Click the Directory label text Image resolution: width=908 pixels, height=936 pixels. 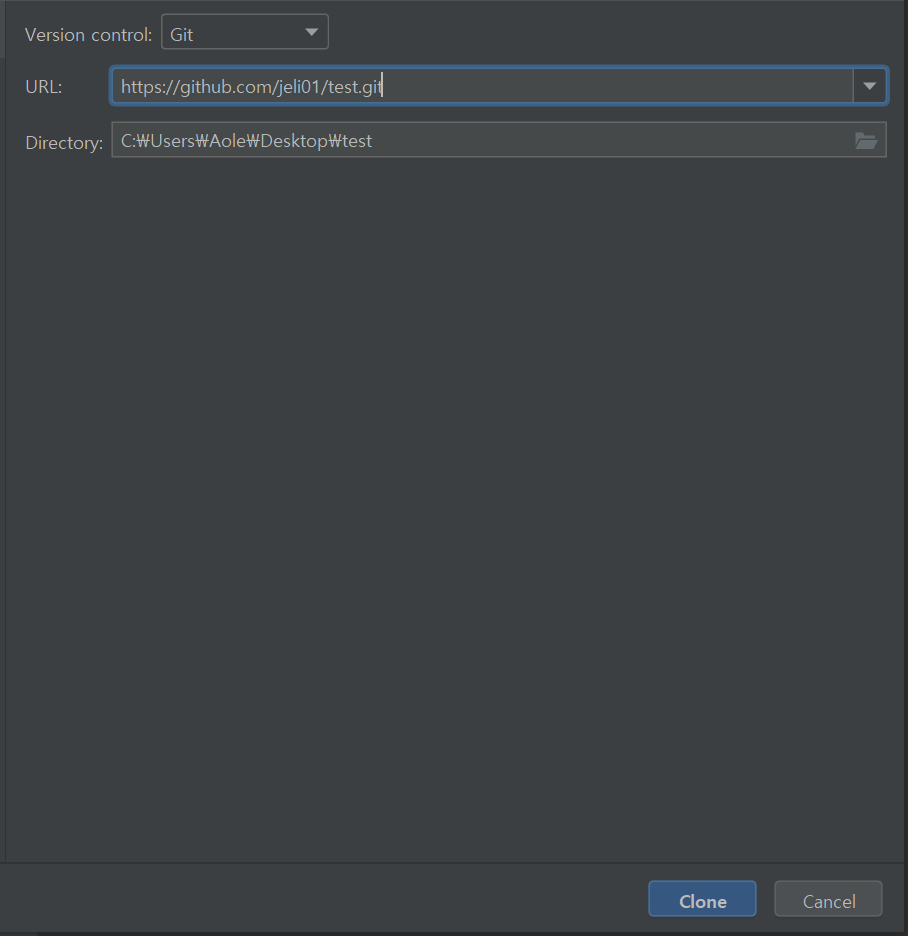[x=63, y=142]
